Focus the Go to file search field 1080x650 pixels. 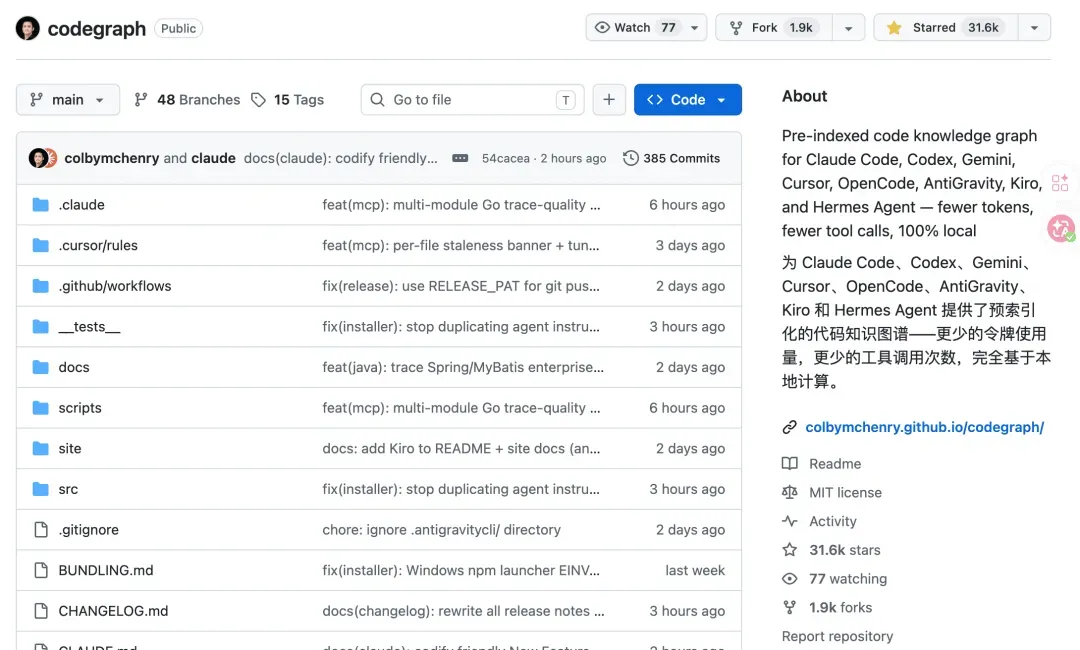tap(472, 100)
